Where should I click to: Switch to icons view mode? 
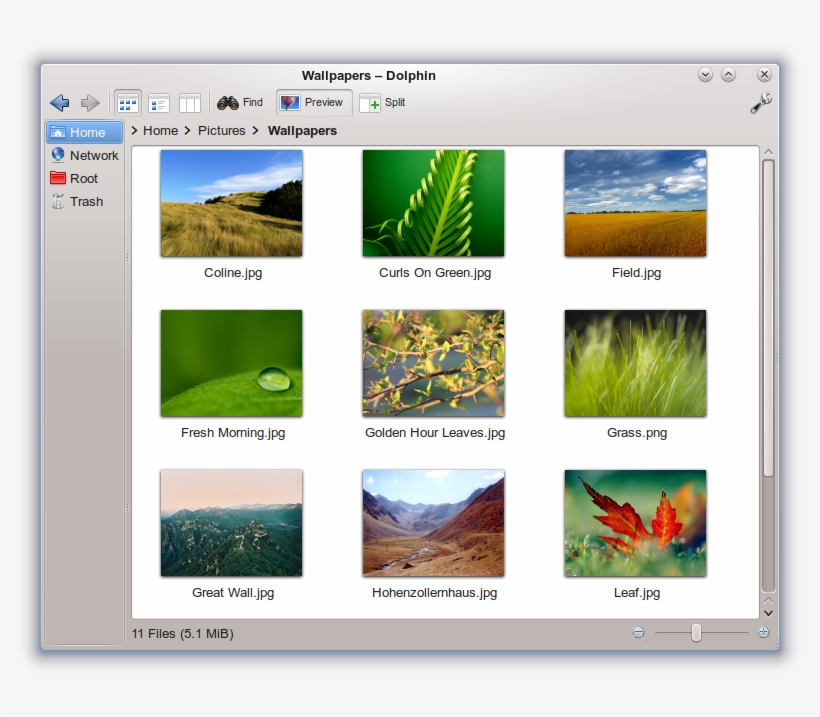pos(126,102)
